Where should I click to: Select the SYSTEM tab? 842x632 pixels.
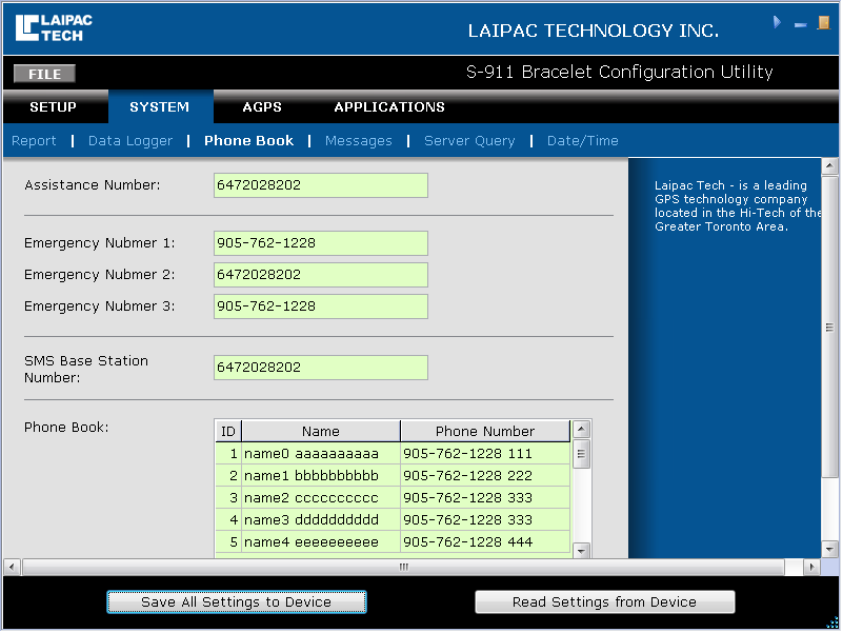pos(159,107)
